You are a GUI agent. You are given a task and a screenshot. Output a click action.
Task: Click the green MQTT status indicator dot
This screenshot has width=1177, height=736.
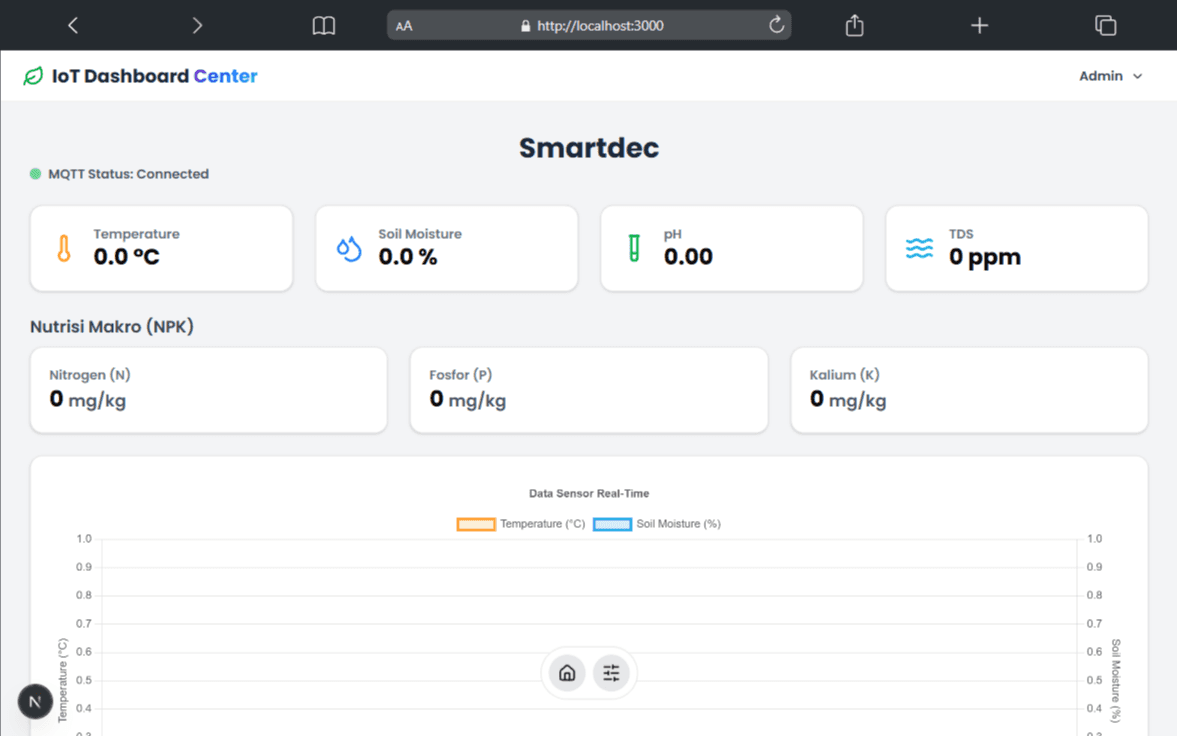(x=36, y=174)
